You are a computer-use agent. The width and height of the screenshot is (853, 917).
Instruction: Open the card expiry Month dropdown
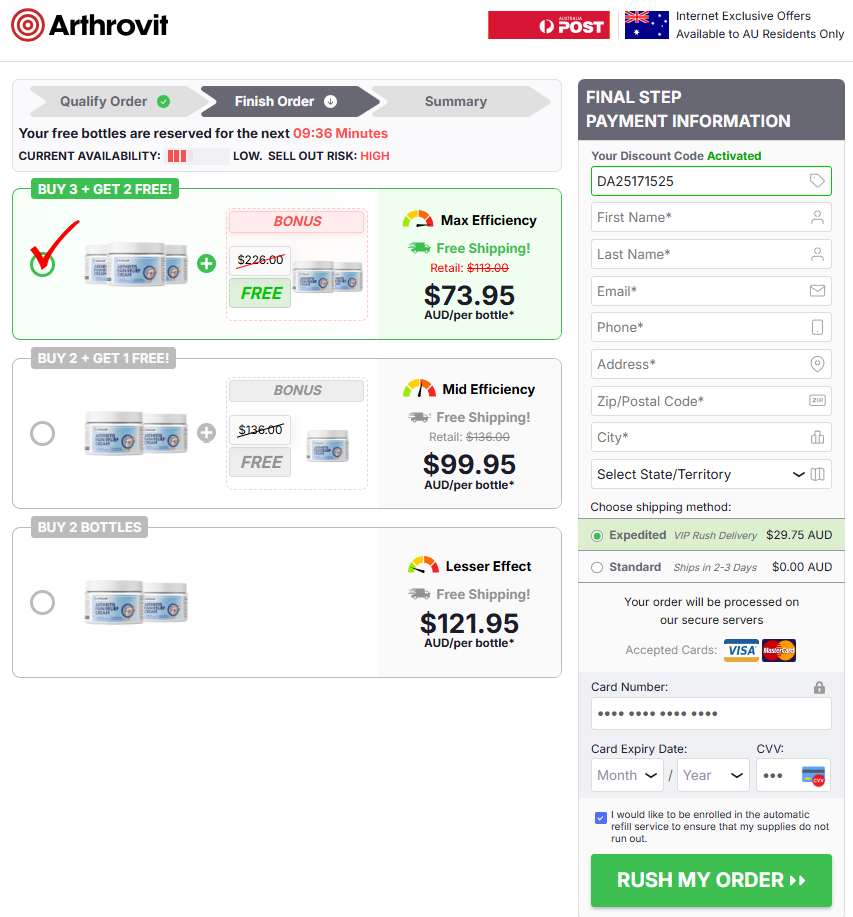tap(627, 775)
